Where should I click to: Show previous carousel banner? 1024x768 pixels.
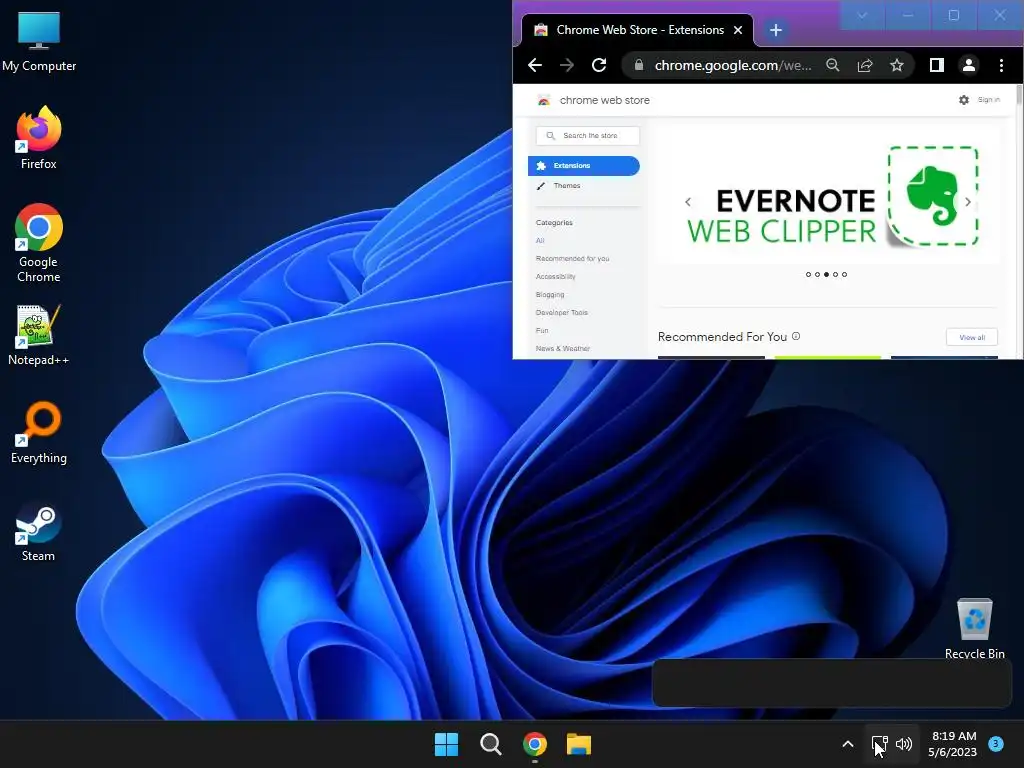688,202
